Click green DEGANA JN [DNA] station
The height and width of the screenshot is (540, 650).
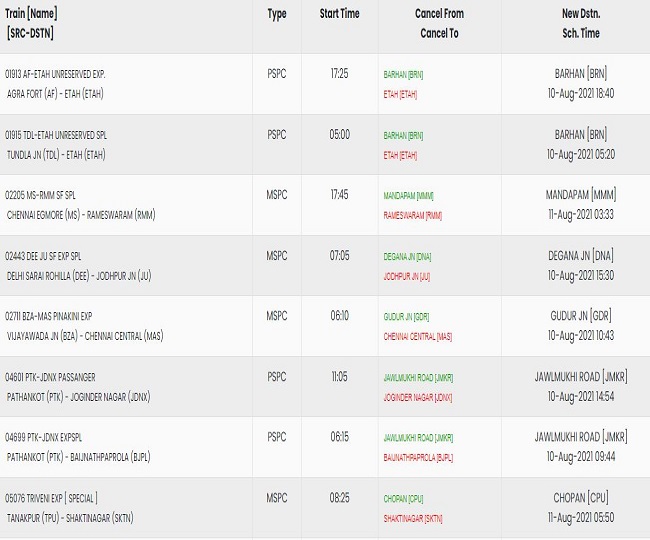pos(407,257)
